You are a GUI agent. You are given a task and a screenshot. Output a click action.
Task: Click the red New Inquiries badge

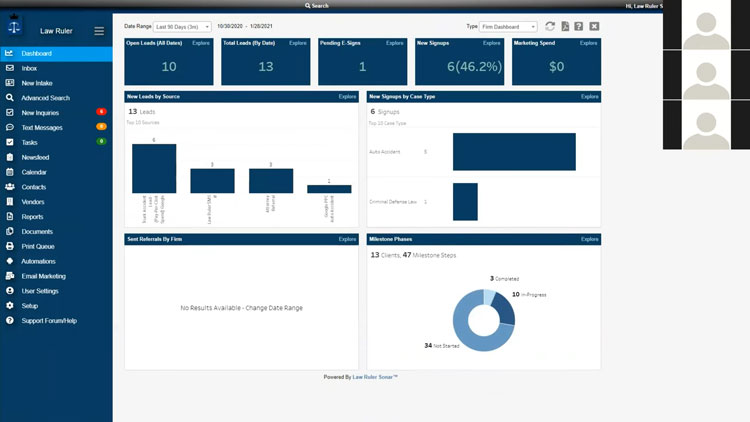tap(101, 111)
